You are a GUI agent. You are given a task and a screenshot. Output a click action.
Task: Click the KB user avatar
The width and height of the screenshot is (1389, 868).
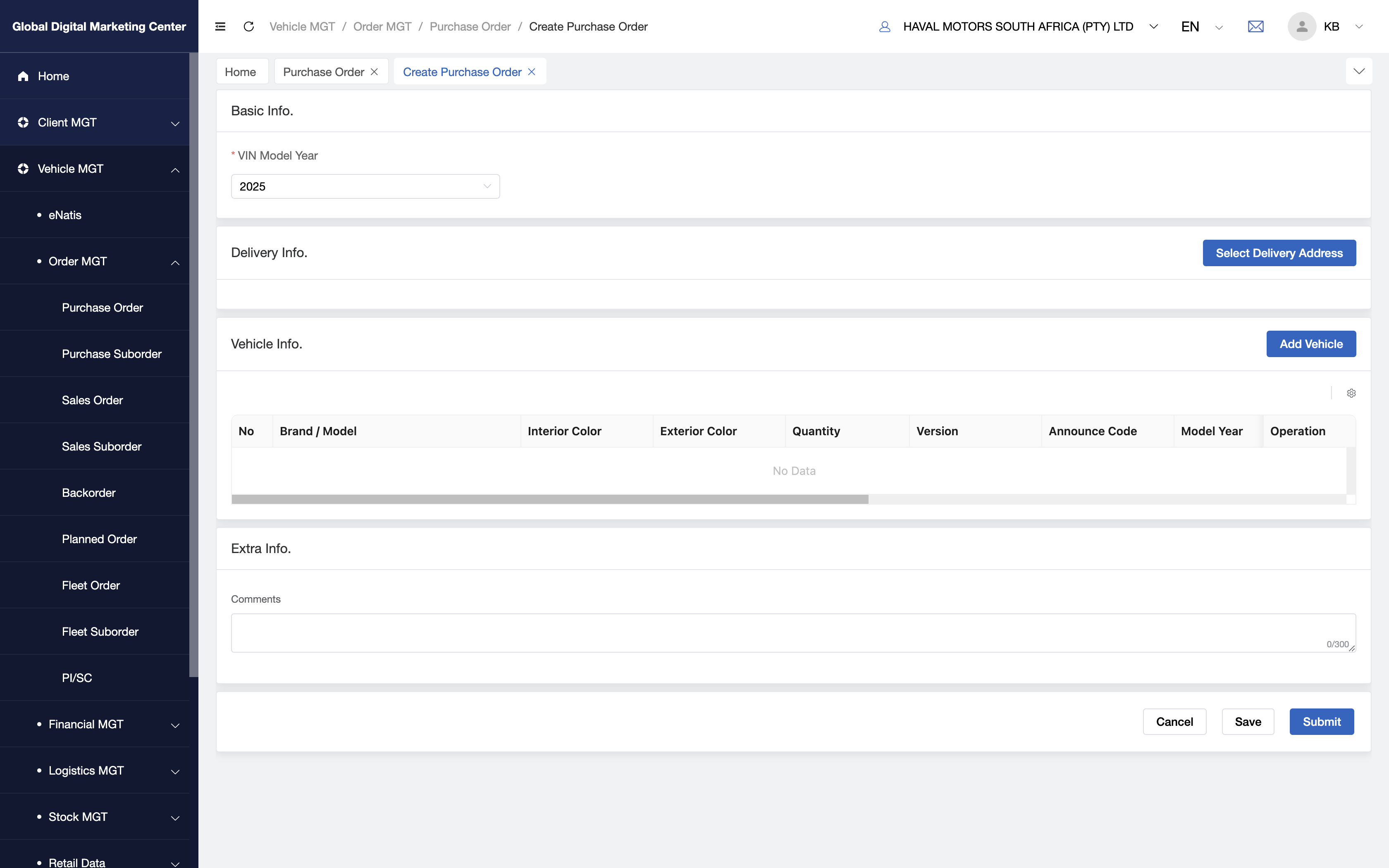(x=1301, y=26)
